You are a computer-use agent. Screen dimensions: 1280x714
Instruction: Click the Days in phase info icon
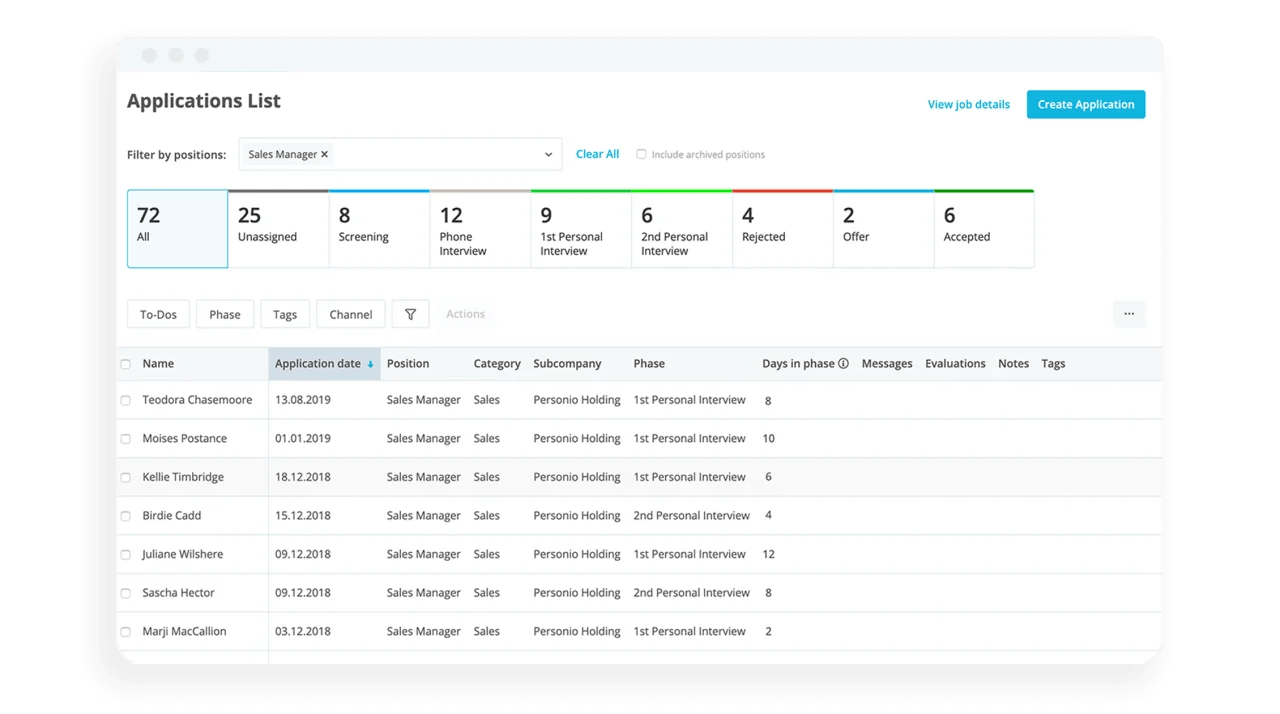[x=843, y=364]
